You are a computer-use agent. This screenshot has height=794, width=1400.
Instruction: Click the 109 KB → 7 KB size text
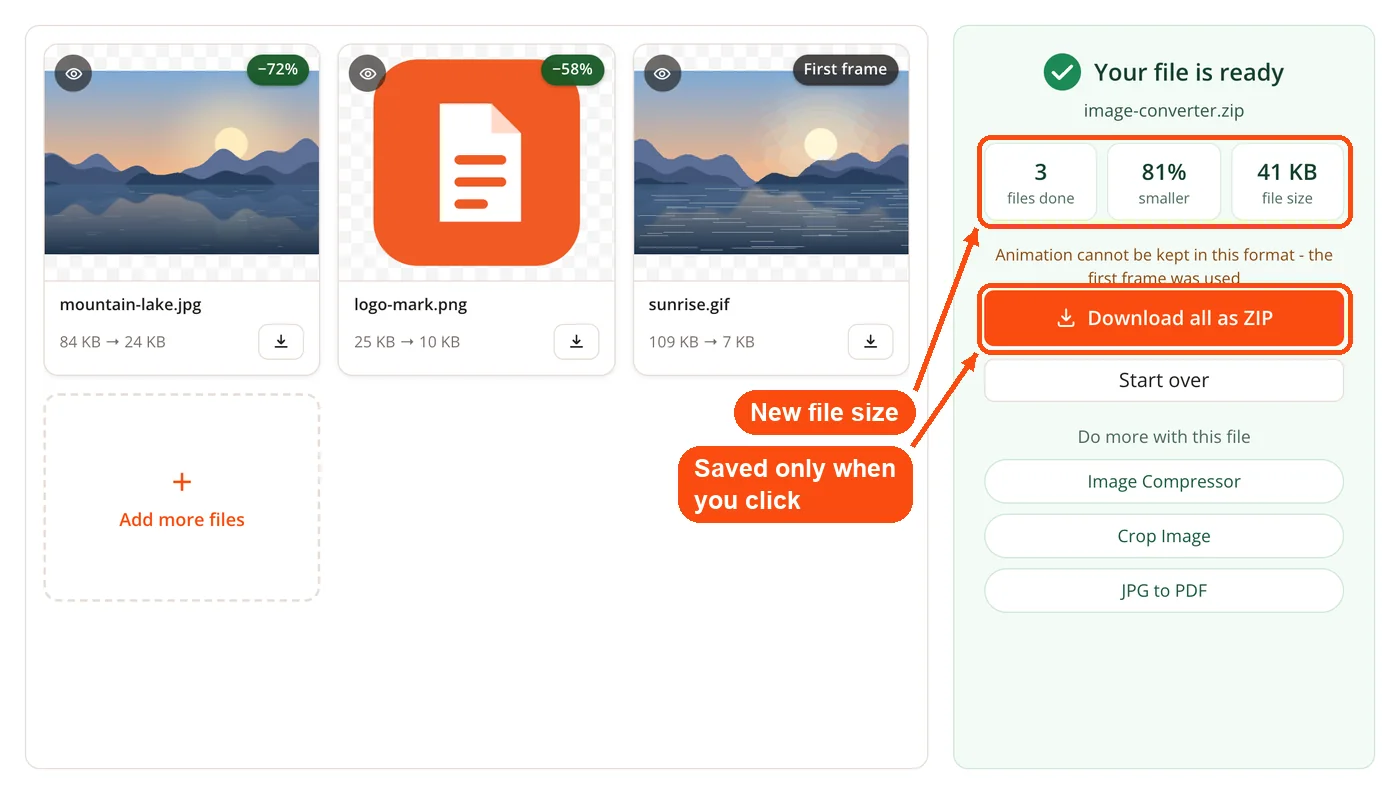pyautogui.click(x=700, y=342)
